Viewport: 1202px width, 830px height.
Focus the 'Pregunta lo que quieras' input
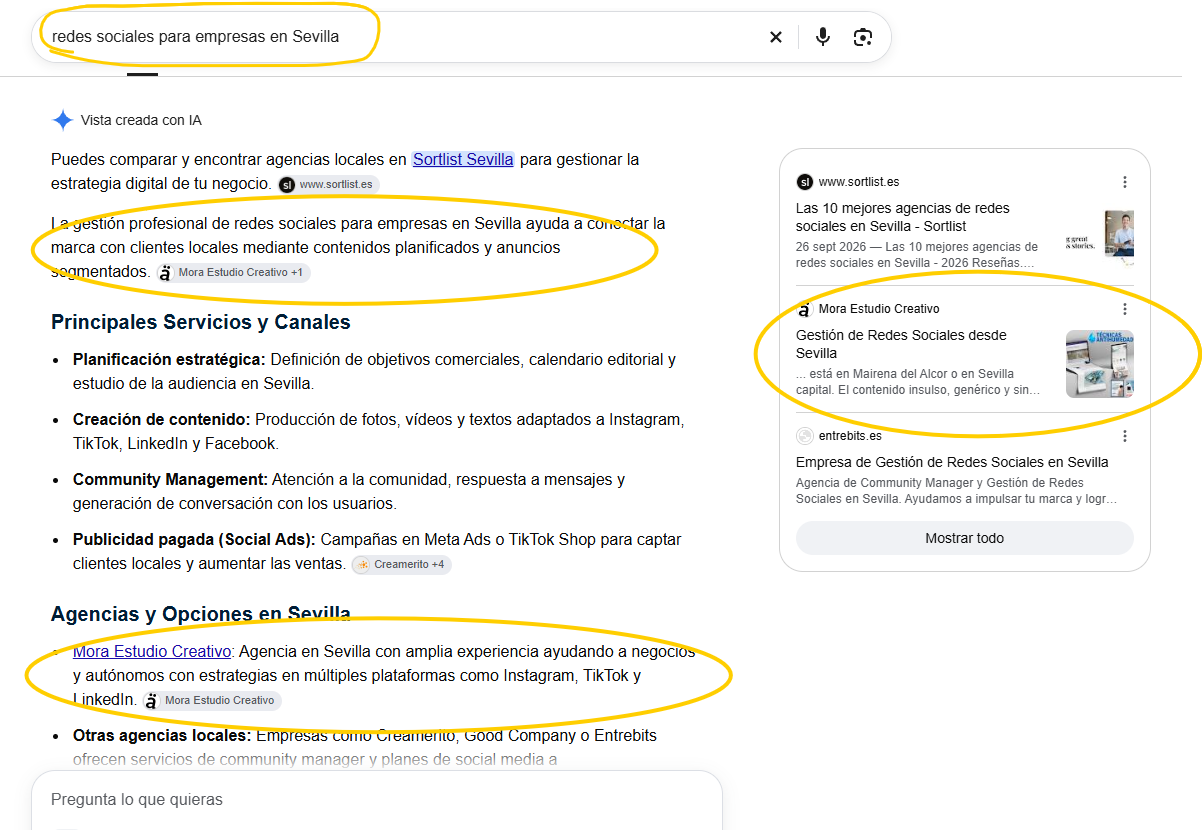click(x=377, y=800)
